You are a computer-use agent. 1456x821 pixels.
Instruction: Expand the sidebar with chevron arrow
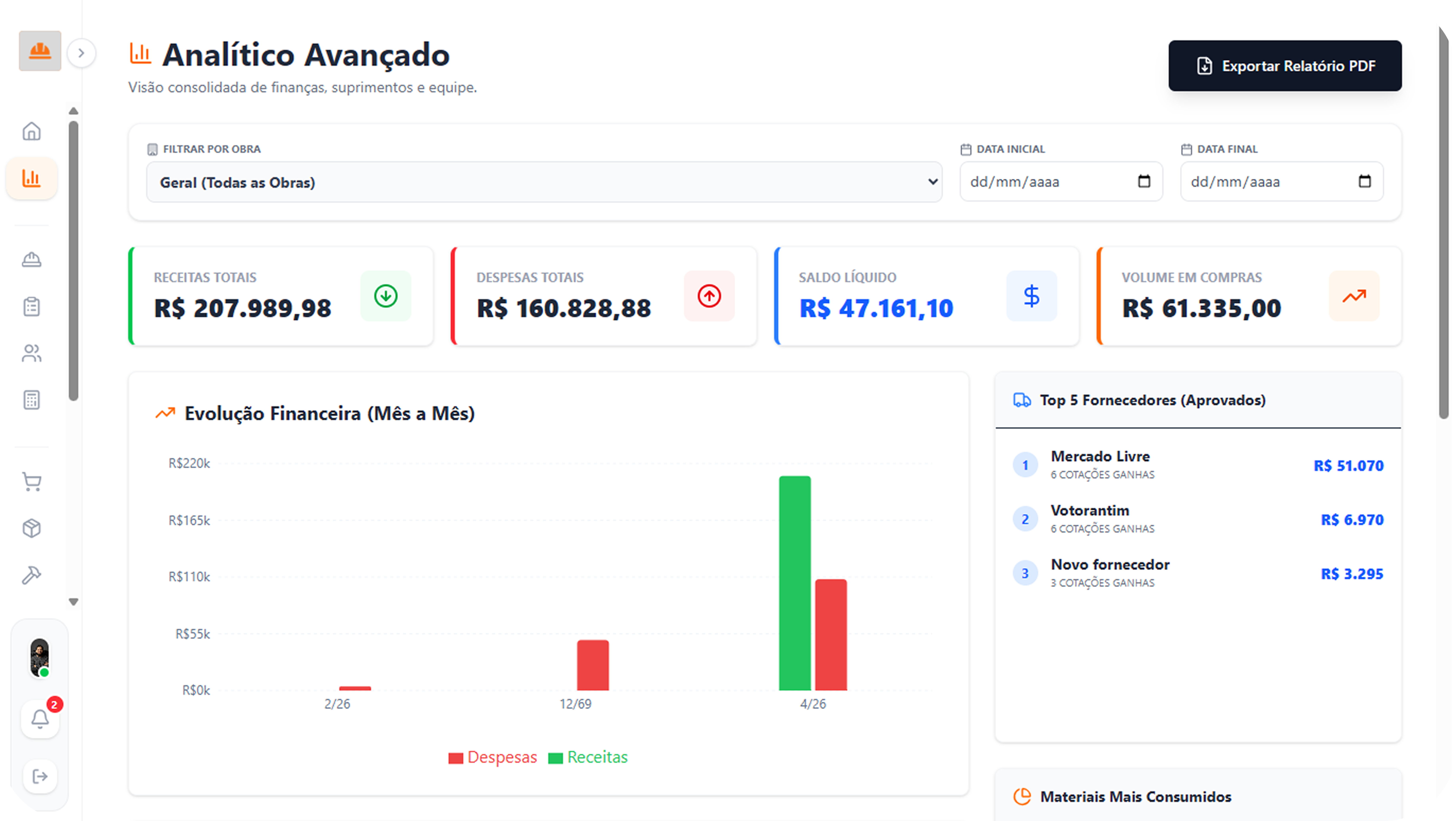tap(81, 53)
